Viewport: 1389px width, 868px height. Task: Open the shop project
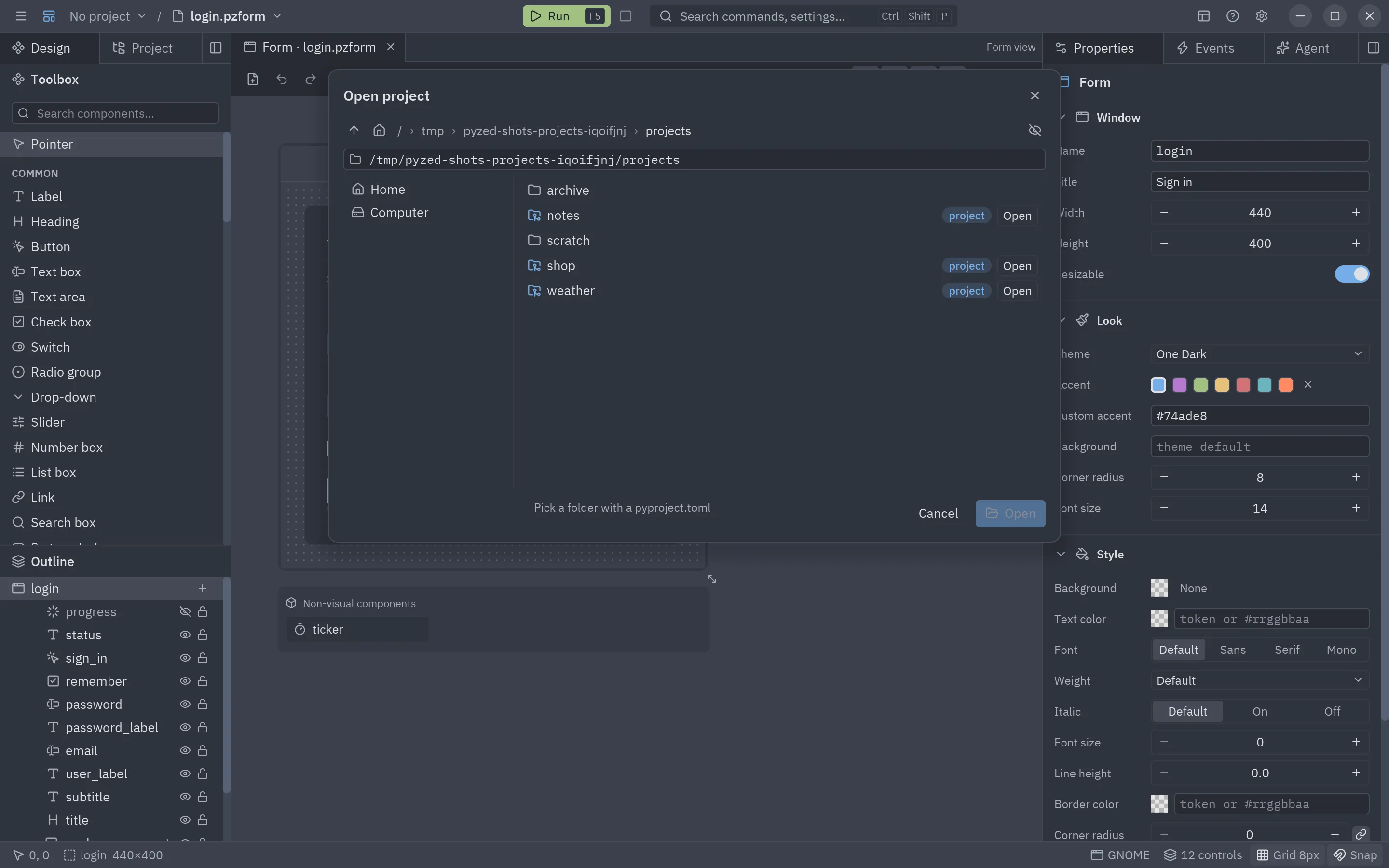click(x=1017, y=266)
